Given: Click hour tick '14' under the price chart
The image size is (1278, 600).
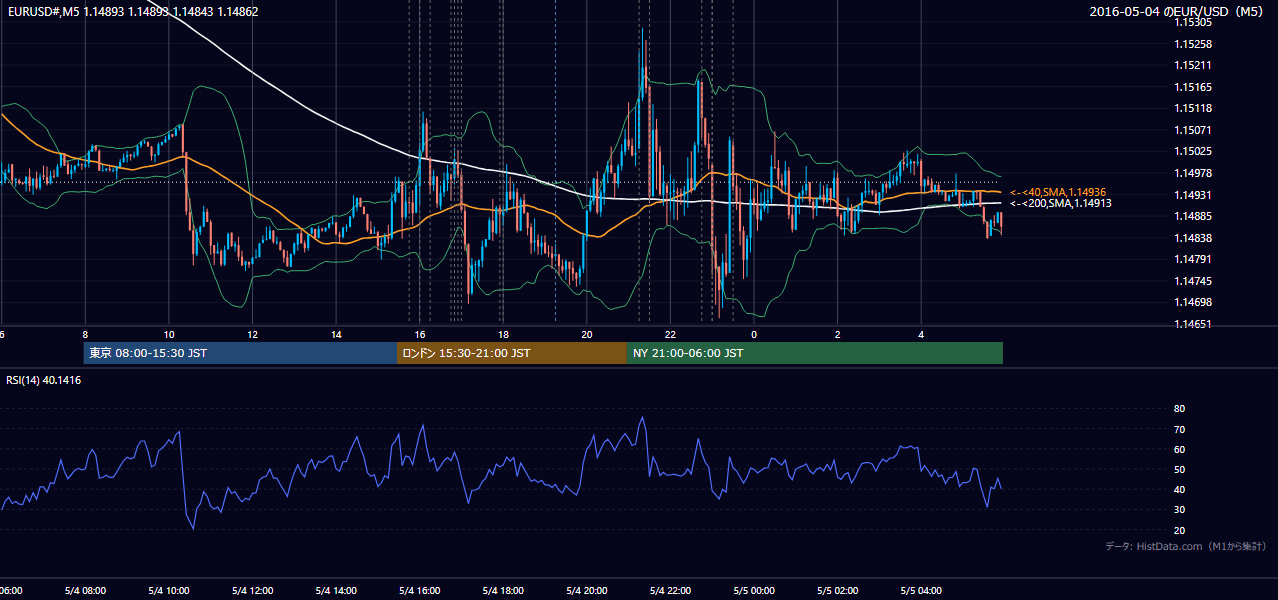Looking at the screenshot, I should [337, 334].
